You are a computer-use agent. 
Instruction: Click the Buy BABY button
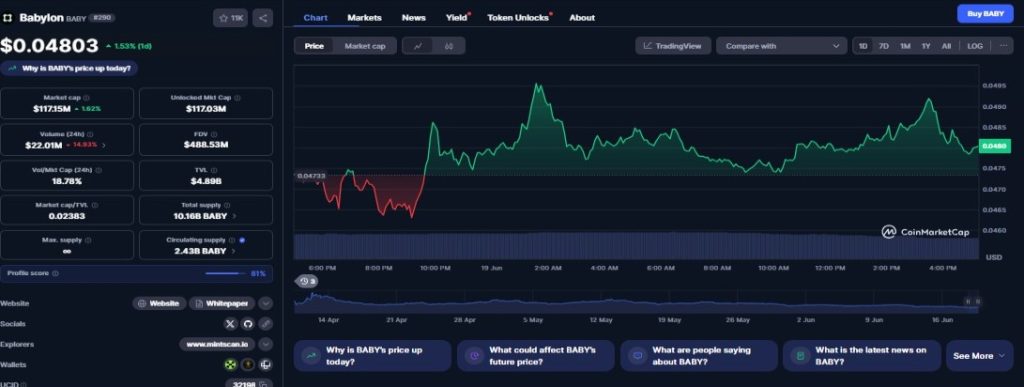coord(985,14)
